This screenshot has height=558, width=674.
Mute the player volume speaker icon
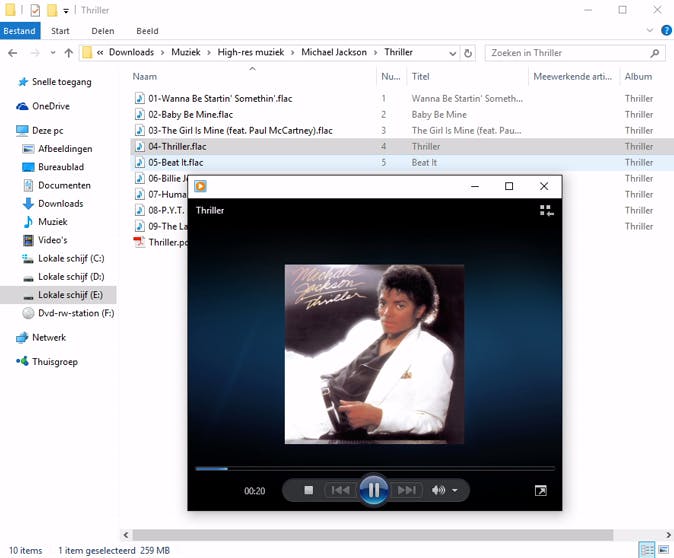[x=438, y=490]
